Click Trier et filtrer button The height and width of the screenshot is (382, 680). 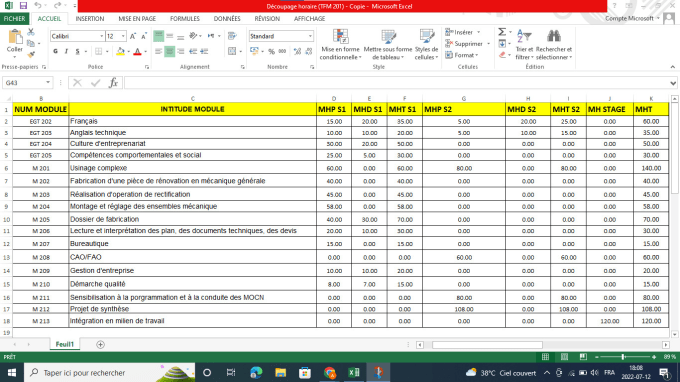tap(524, 45)
